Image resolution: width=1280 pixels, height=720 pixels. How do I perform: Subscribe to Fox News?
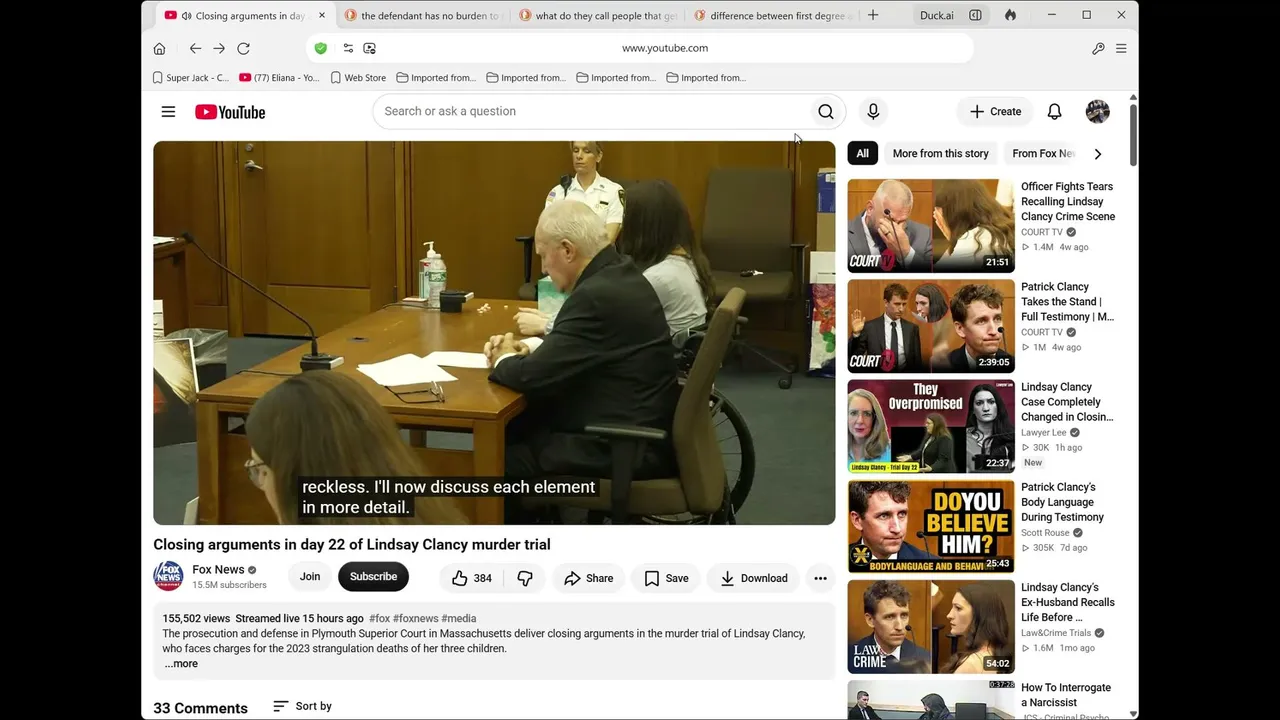[x=373, y=576]
